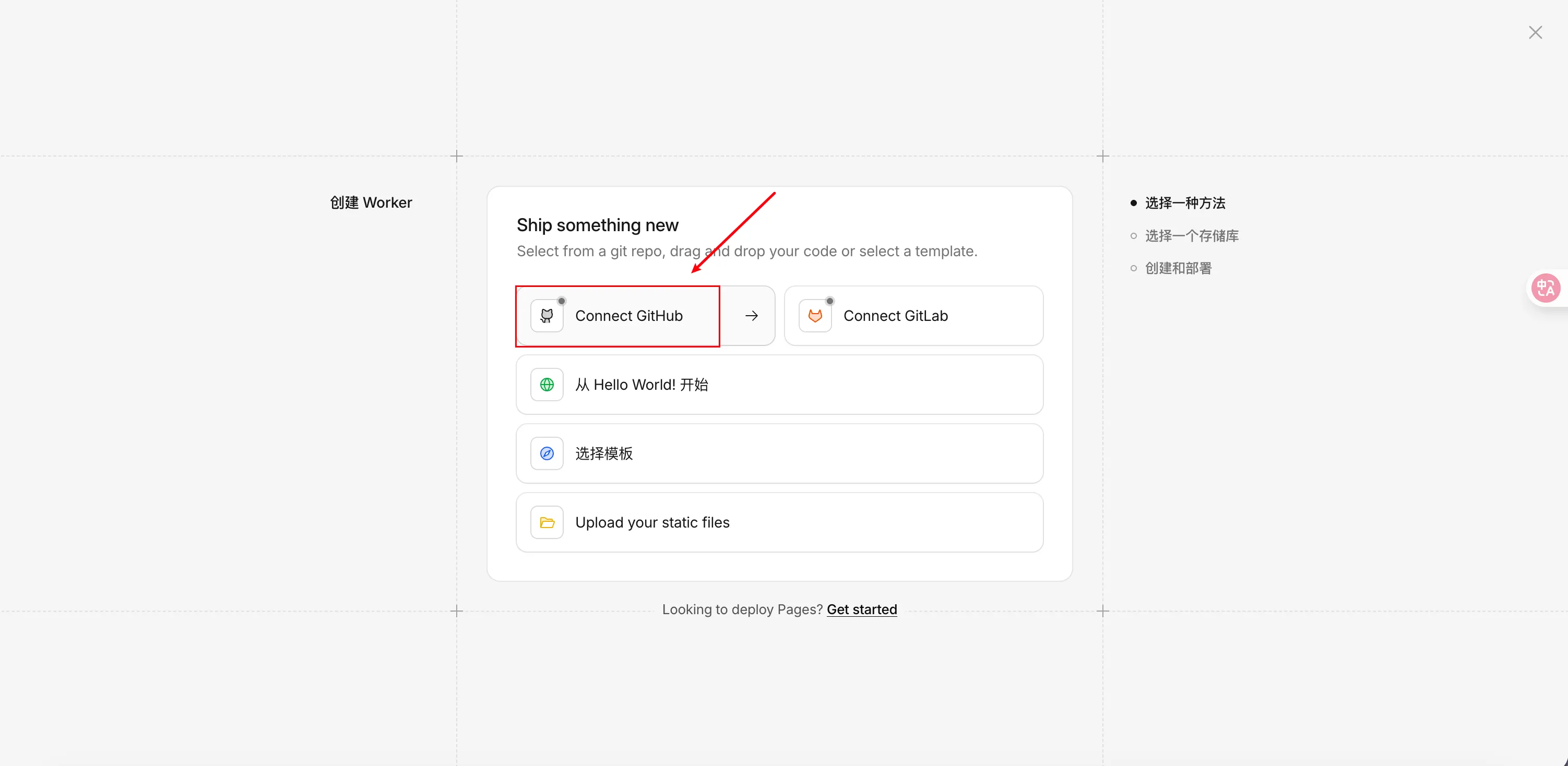The image size is (1568, 766).
Task: Click the GitLab fox logo icon
Action: pos(815,316)
